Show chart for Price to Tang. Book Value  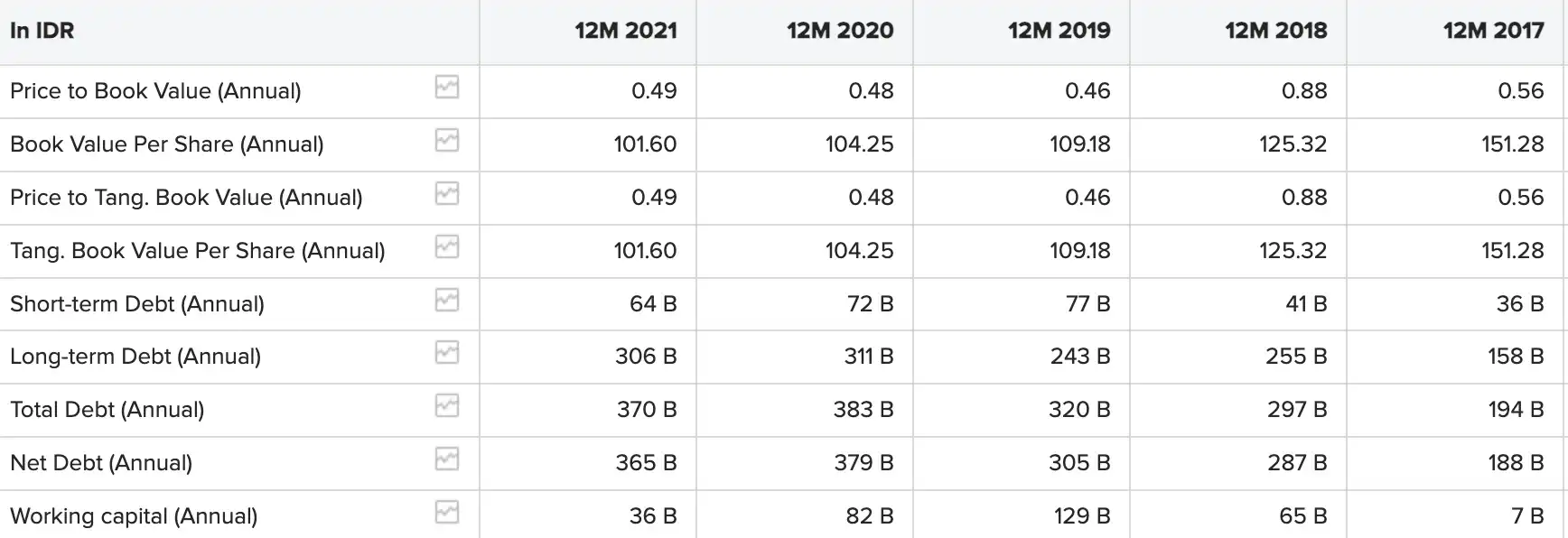[447, 194]
